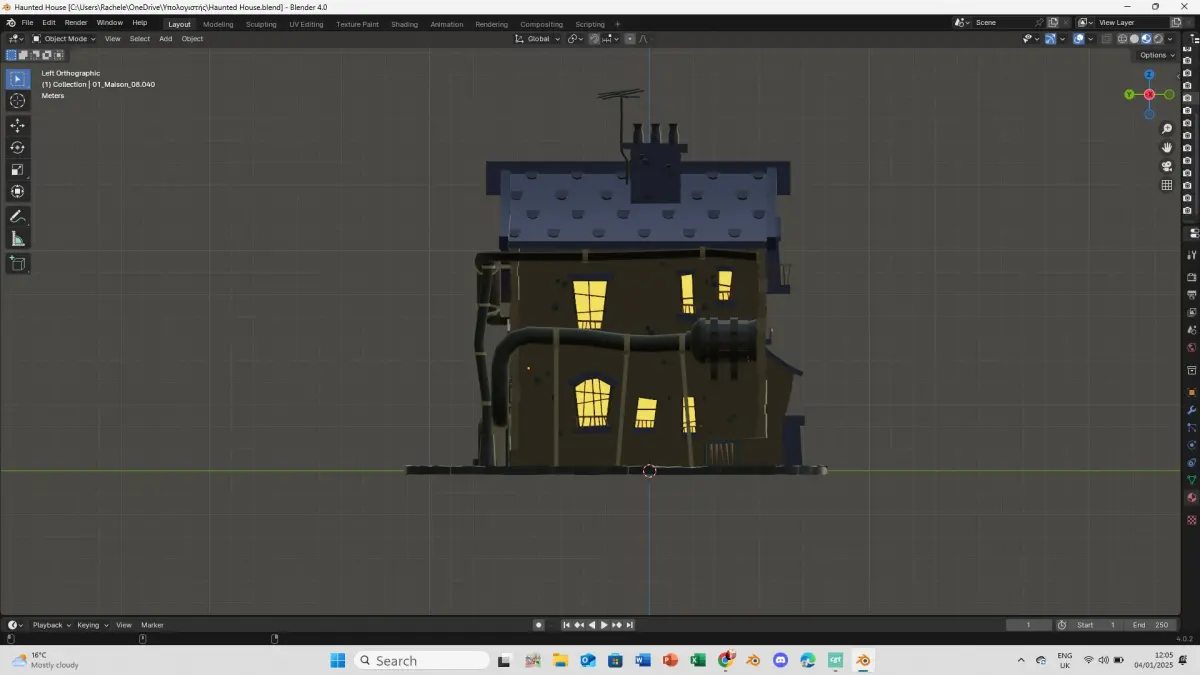The height and width of the screenshot is (675, 1200).
Task: Open the pivot point dropdown
Action: (576, 39)
